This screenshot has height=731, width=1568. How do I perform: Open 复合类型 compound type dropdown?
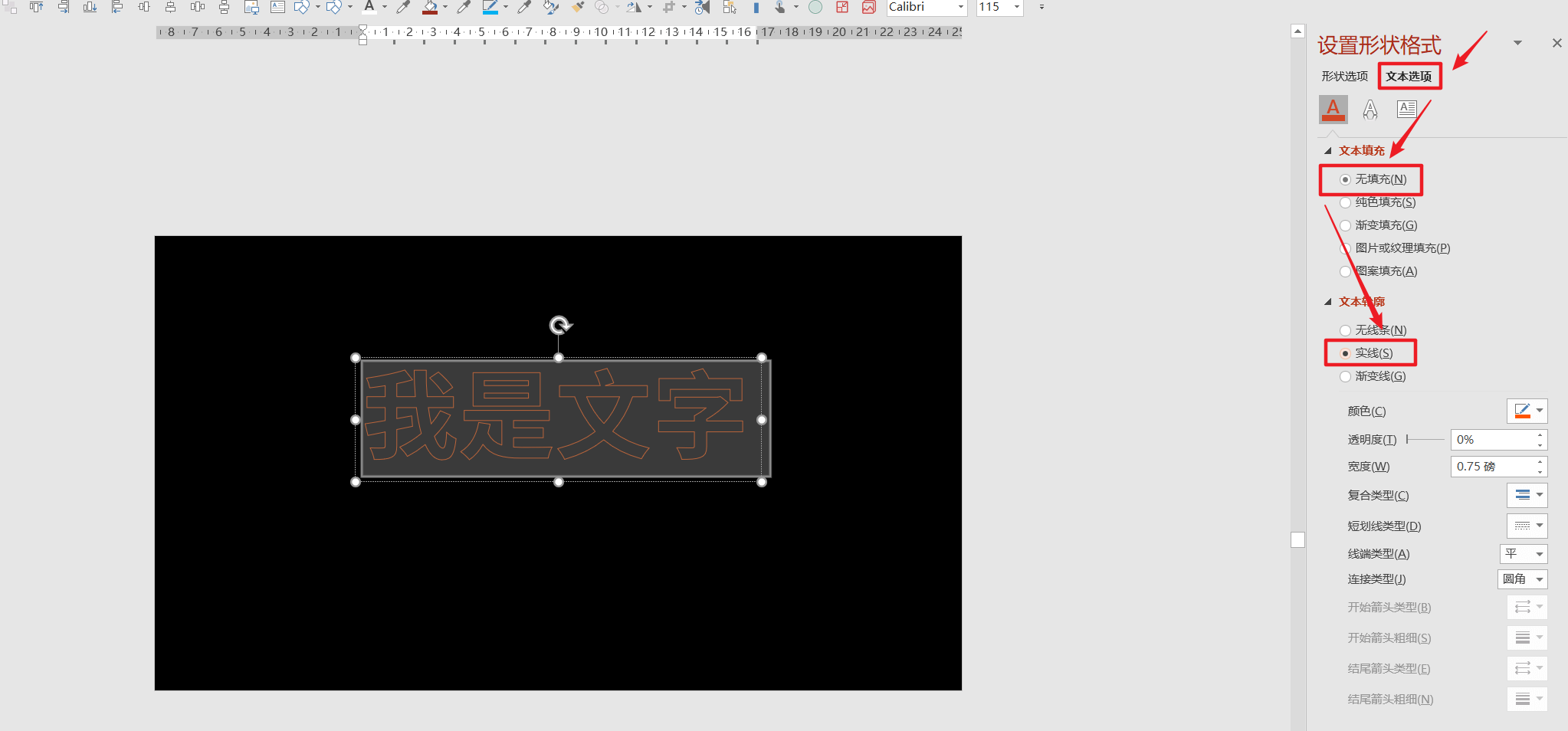tap(1527, 495)
